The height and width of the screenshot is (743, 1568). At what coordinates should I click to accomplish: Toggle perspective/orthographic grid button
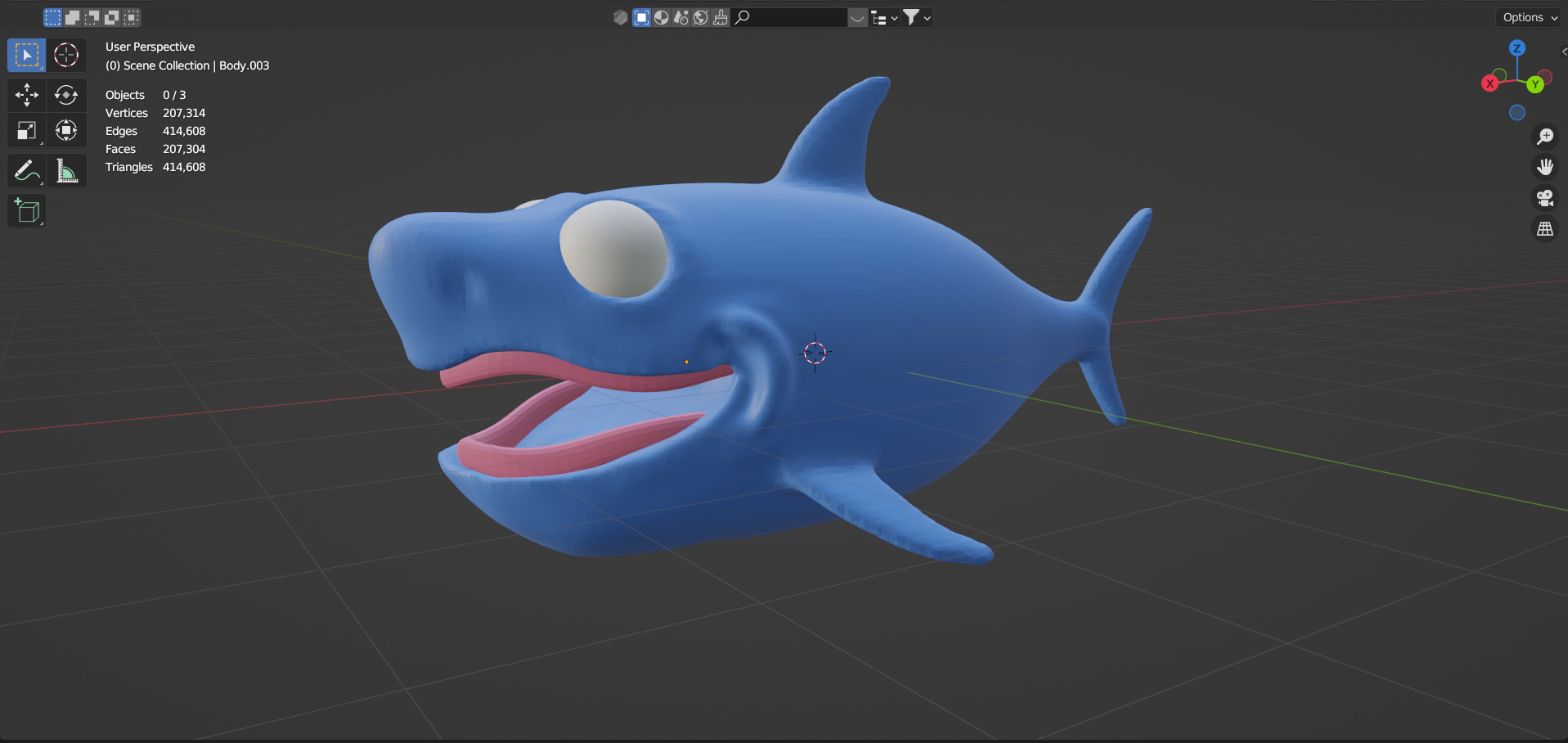pyautogui.click(x=1544, y=229)
